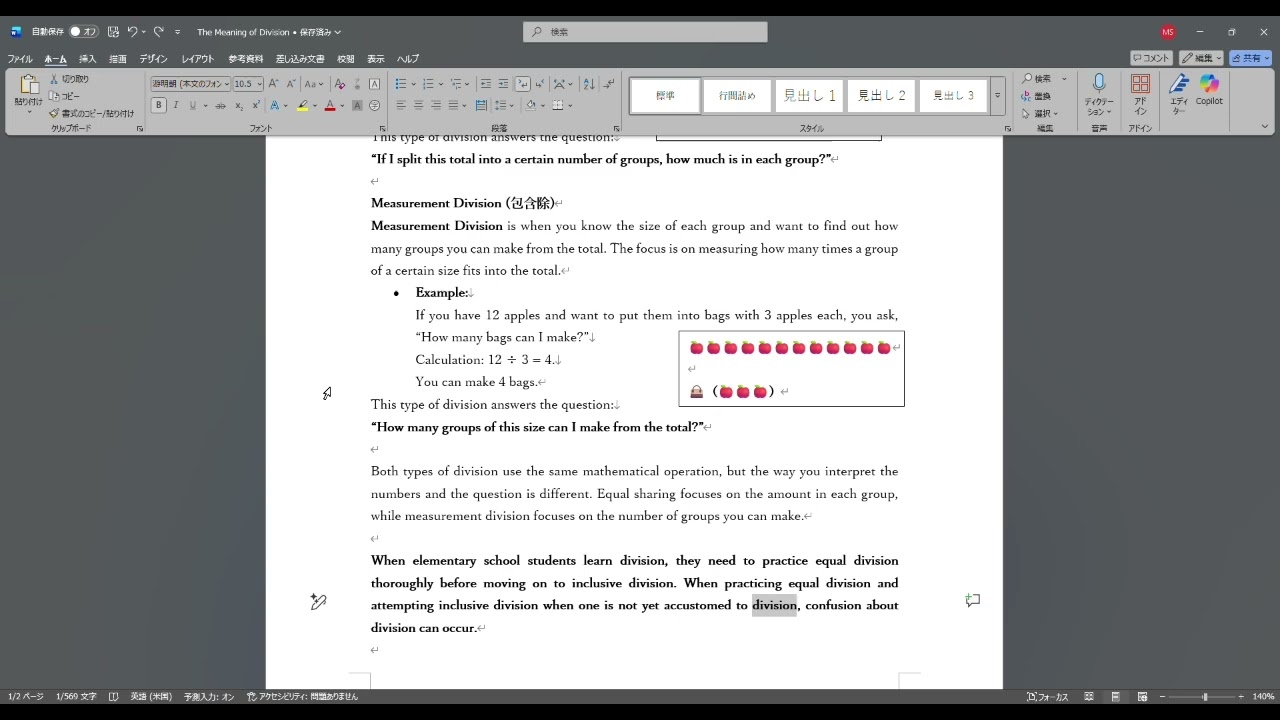Click 置換 (Replace) in the Editing group
The image size is (1280, 720).
[1036, 96]
